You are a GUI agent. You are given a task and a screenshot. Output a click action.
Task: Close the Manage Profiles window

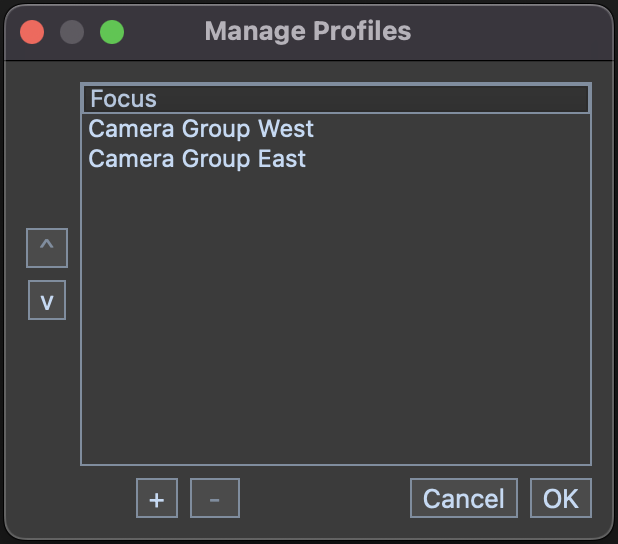point(32,31)
